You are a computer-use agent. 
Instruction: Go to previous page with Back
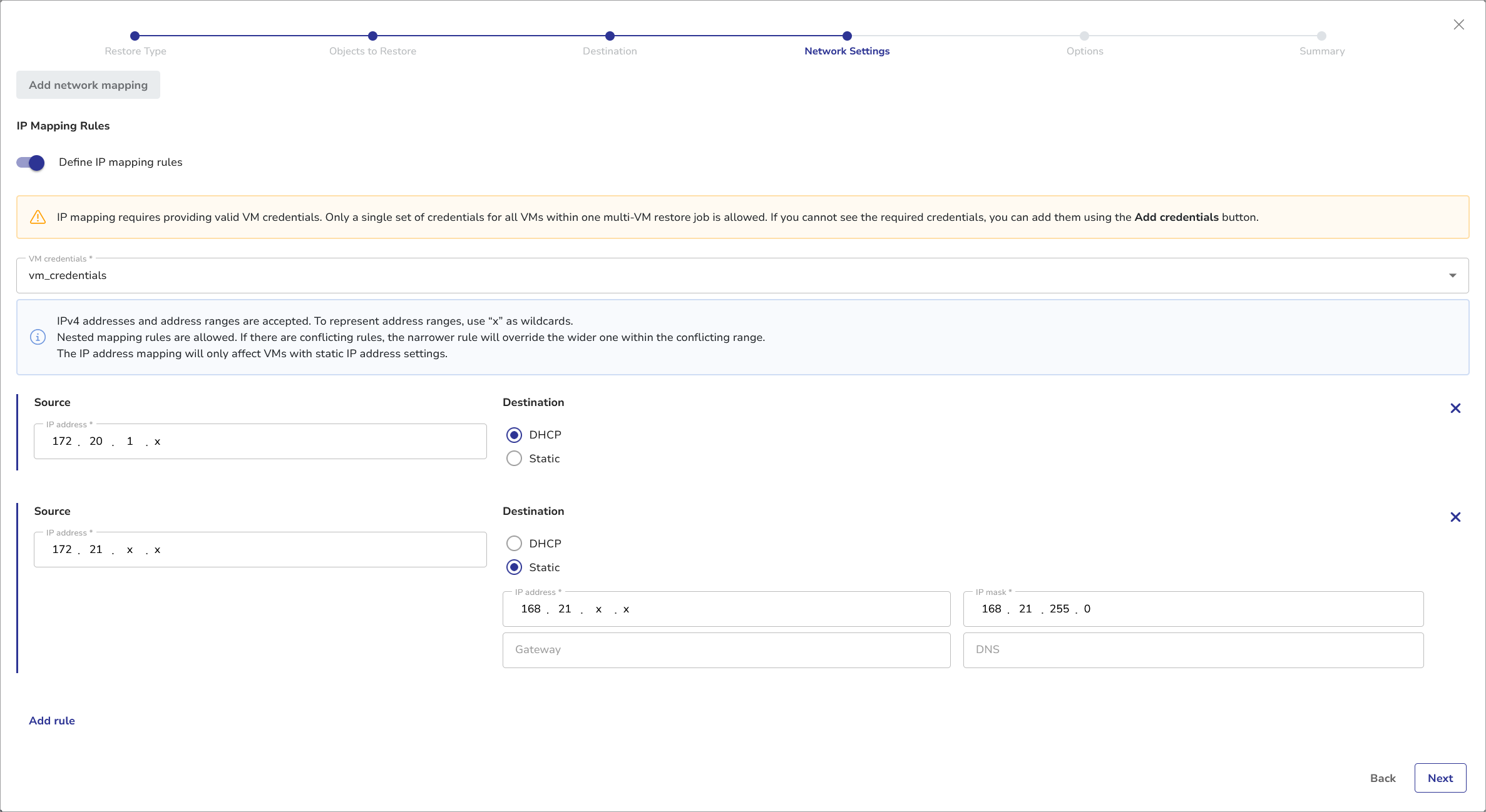[1383, 778]
